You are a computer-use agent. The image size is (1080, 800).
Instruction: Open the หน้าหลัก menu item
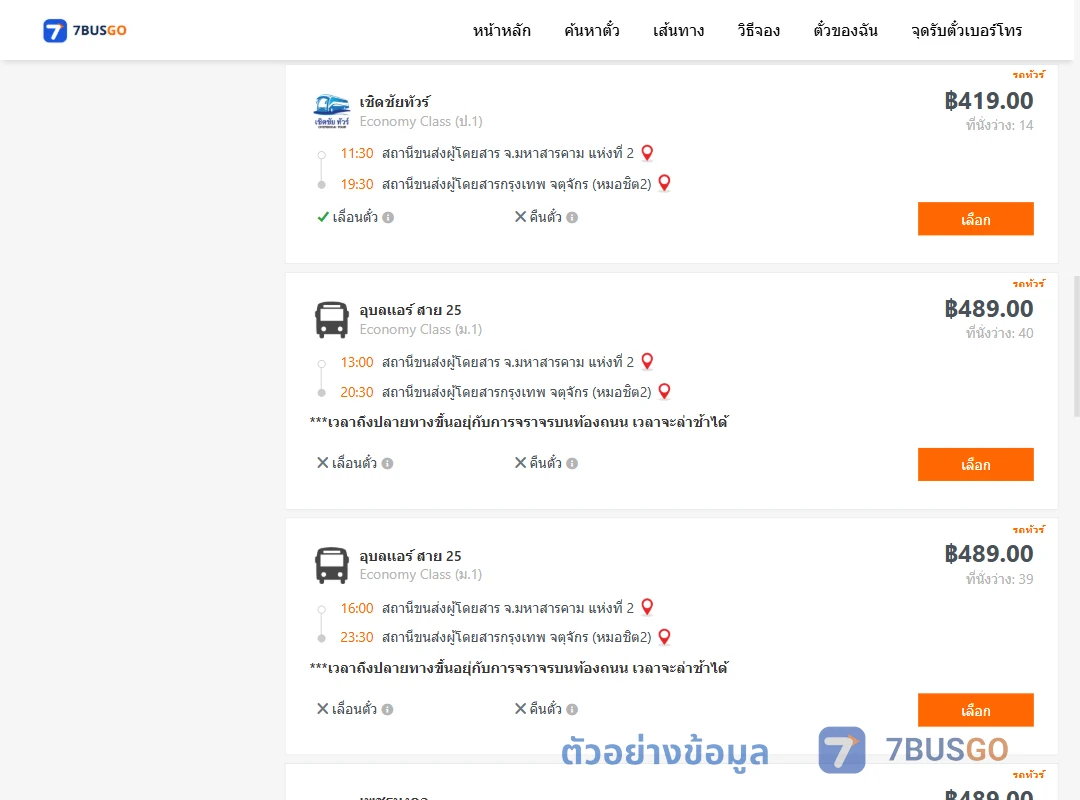501,30
